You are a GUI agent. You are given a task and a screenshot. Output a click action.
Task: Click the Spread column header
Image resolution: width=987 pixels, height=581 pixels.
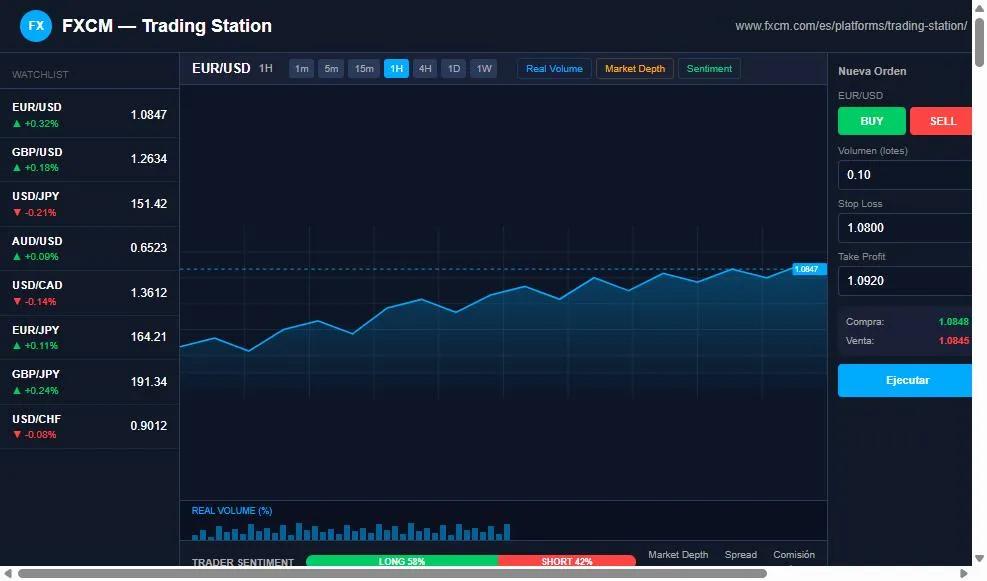(740, 555)
